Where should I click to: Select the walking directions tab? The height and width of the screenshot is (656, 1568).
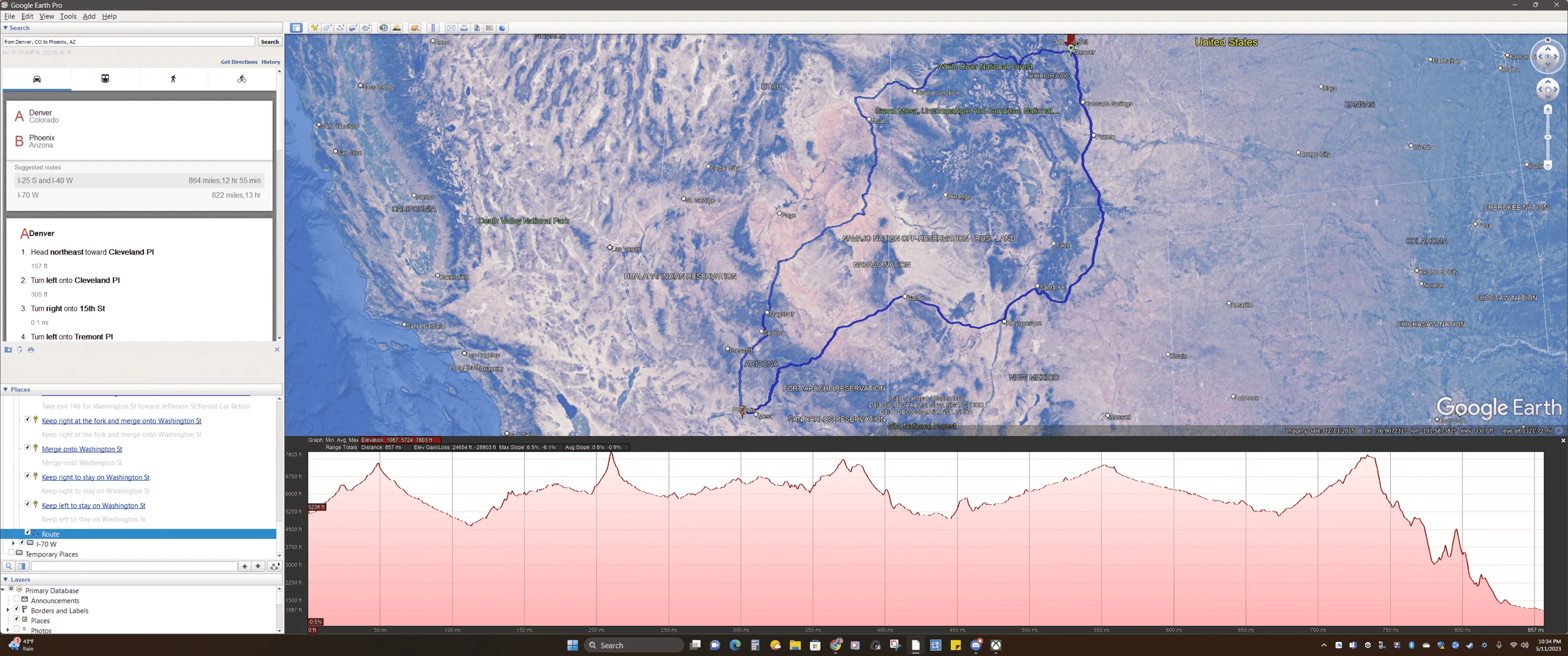[x=174, y=79]
